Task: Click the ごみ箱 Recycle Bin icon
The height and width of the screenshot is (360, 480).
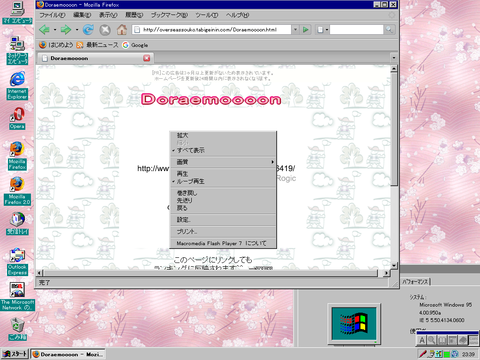Action: (x=17, y=329)
